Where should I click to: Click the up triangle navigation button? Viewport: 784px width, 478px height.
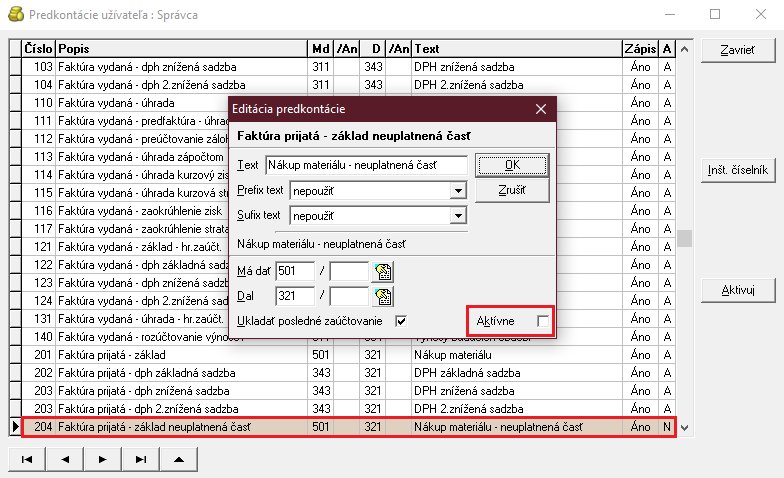click(x=178, y=459)
